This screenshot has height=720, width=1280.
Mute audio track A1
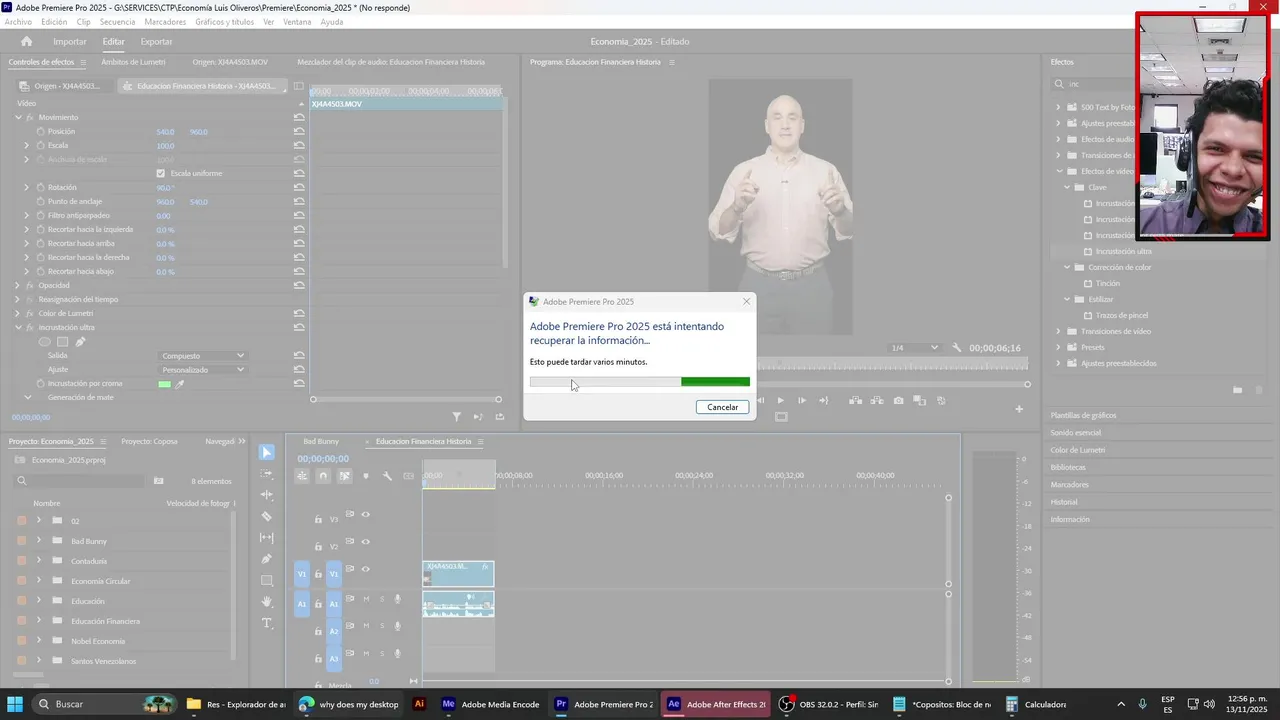[366, 599]
